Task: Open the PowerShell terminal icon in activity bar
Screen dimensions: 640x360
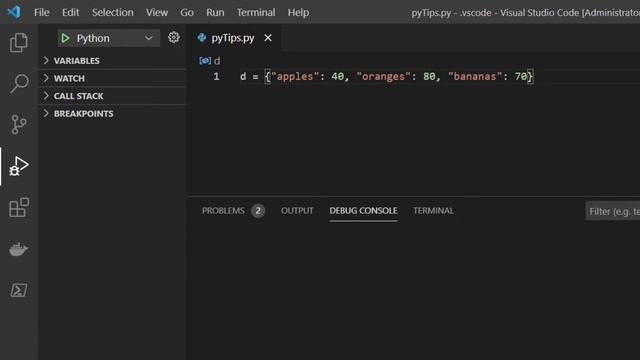Action: click(19, 290)
